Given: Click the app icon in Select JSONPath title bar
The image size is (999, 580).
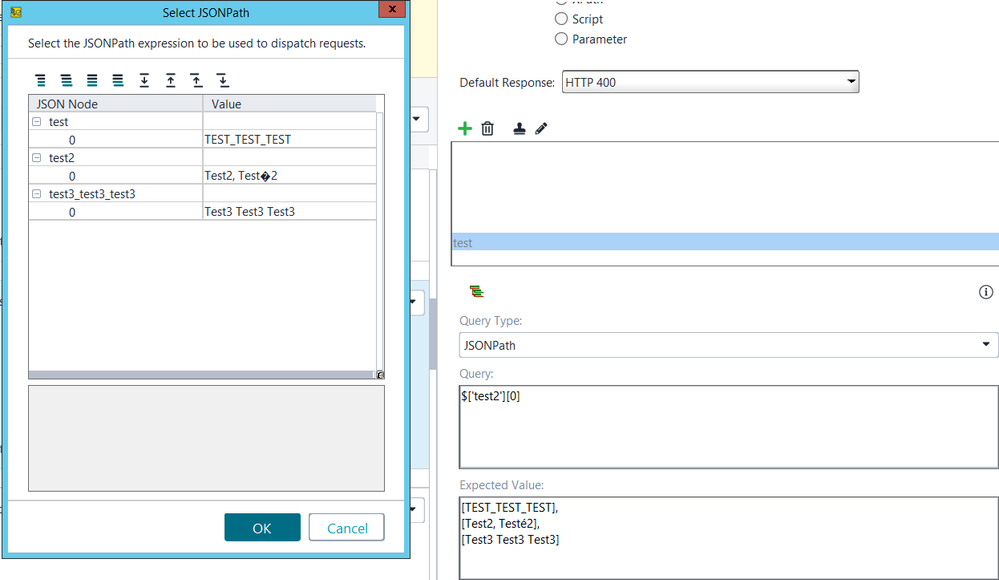Looking at the screenshot, I should (17, 12).
